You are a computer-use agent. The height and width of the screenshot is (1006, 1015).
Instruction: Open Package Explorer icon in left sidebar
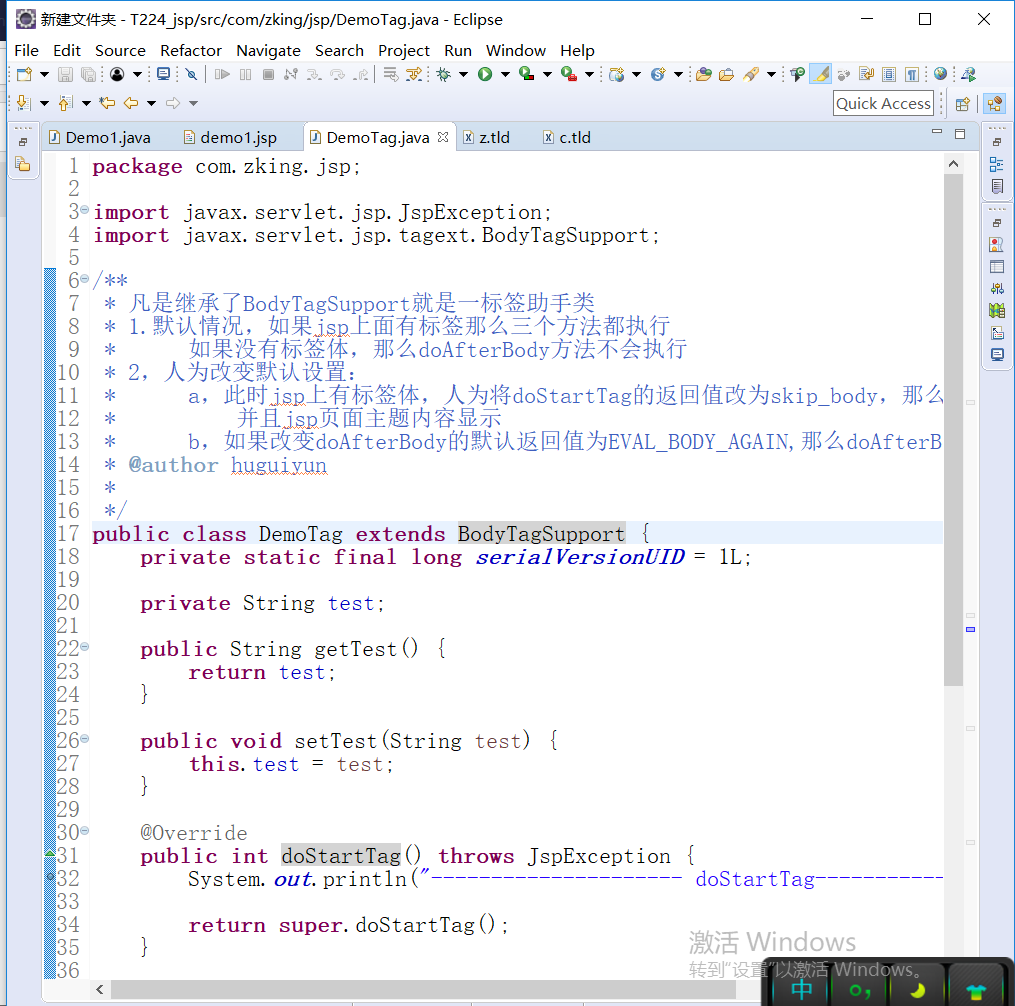click(x=23, y=164)
